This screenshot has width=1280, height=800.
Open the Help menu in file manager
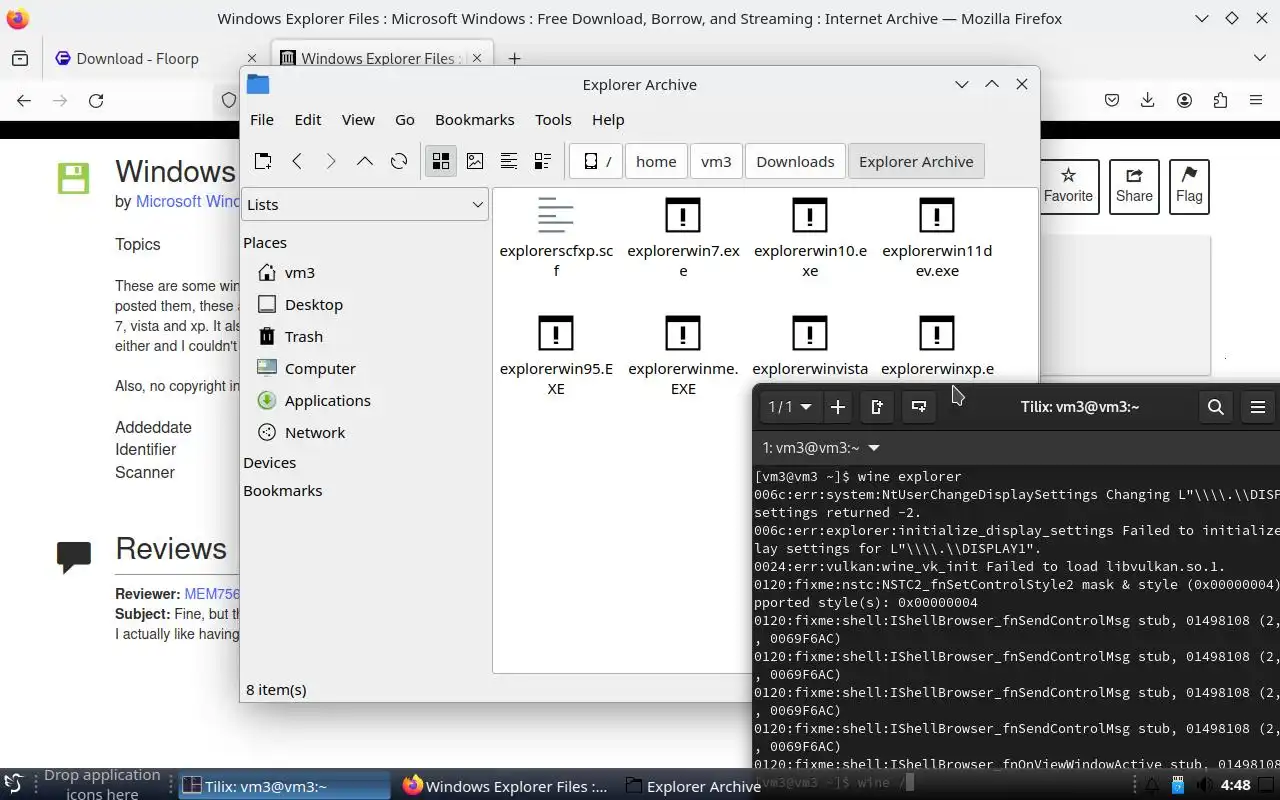pos(608,119)
